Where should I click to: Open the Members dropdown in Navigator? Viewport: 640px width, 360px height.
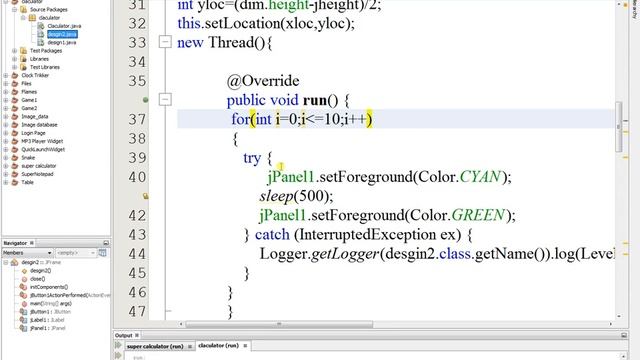27,253
